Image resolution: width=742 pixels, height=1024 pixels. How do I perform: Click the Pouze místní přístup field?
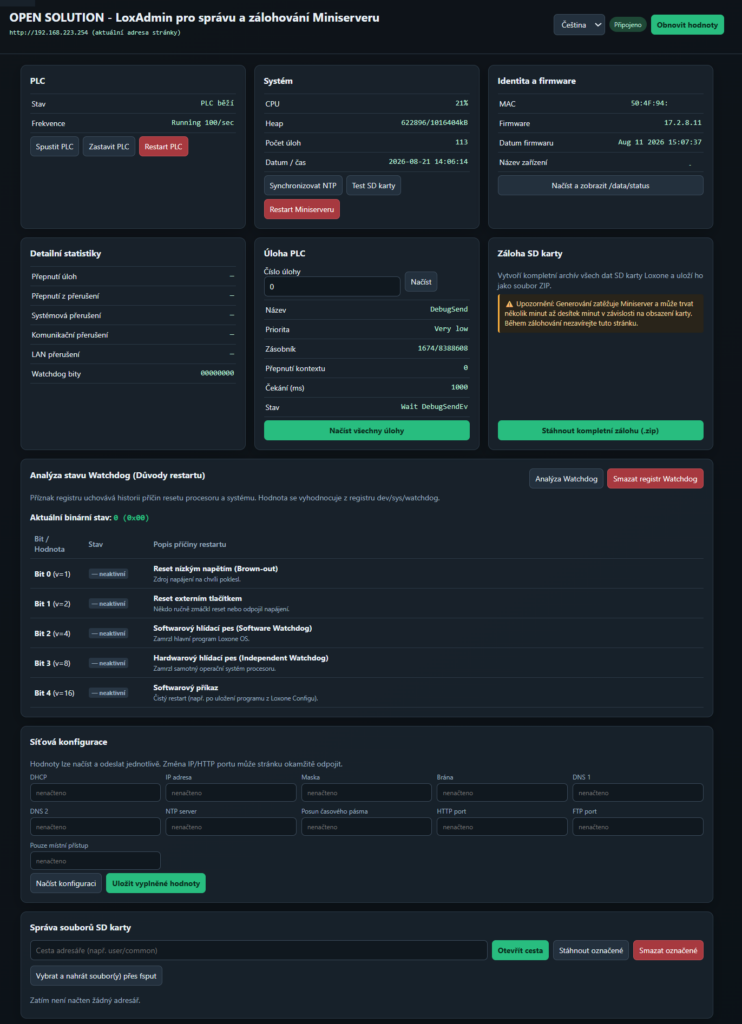click(x=95, y=861)
